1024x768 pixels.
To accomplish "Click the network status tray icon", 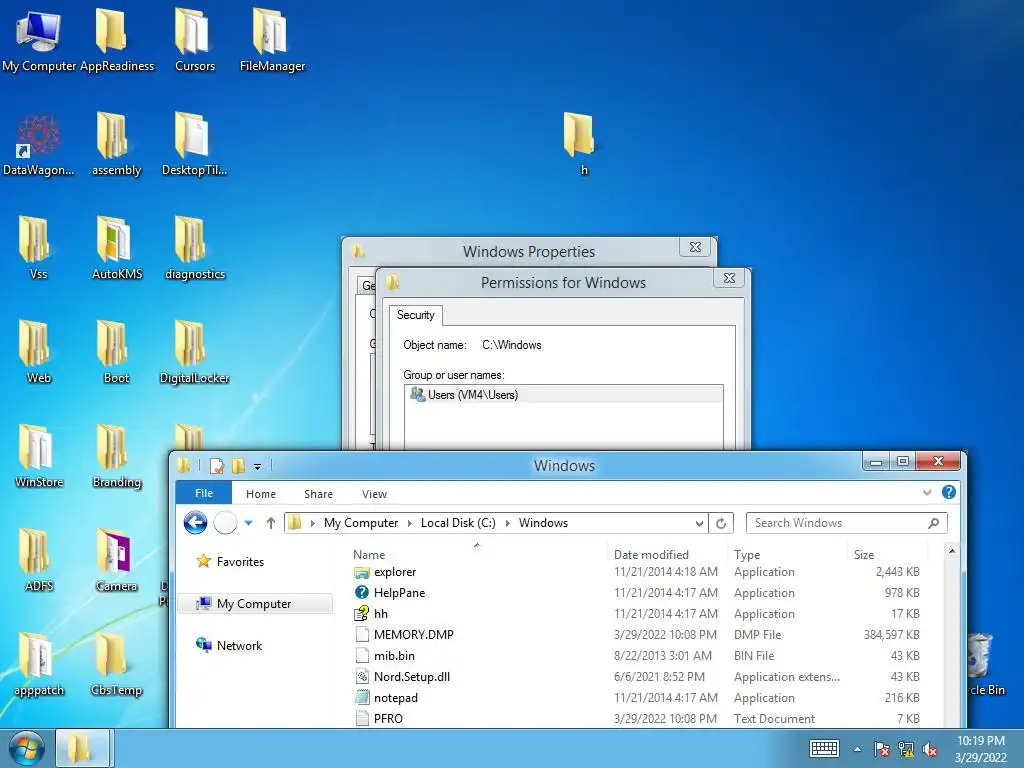I will coord(906,749).
